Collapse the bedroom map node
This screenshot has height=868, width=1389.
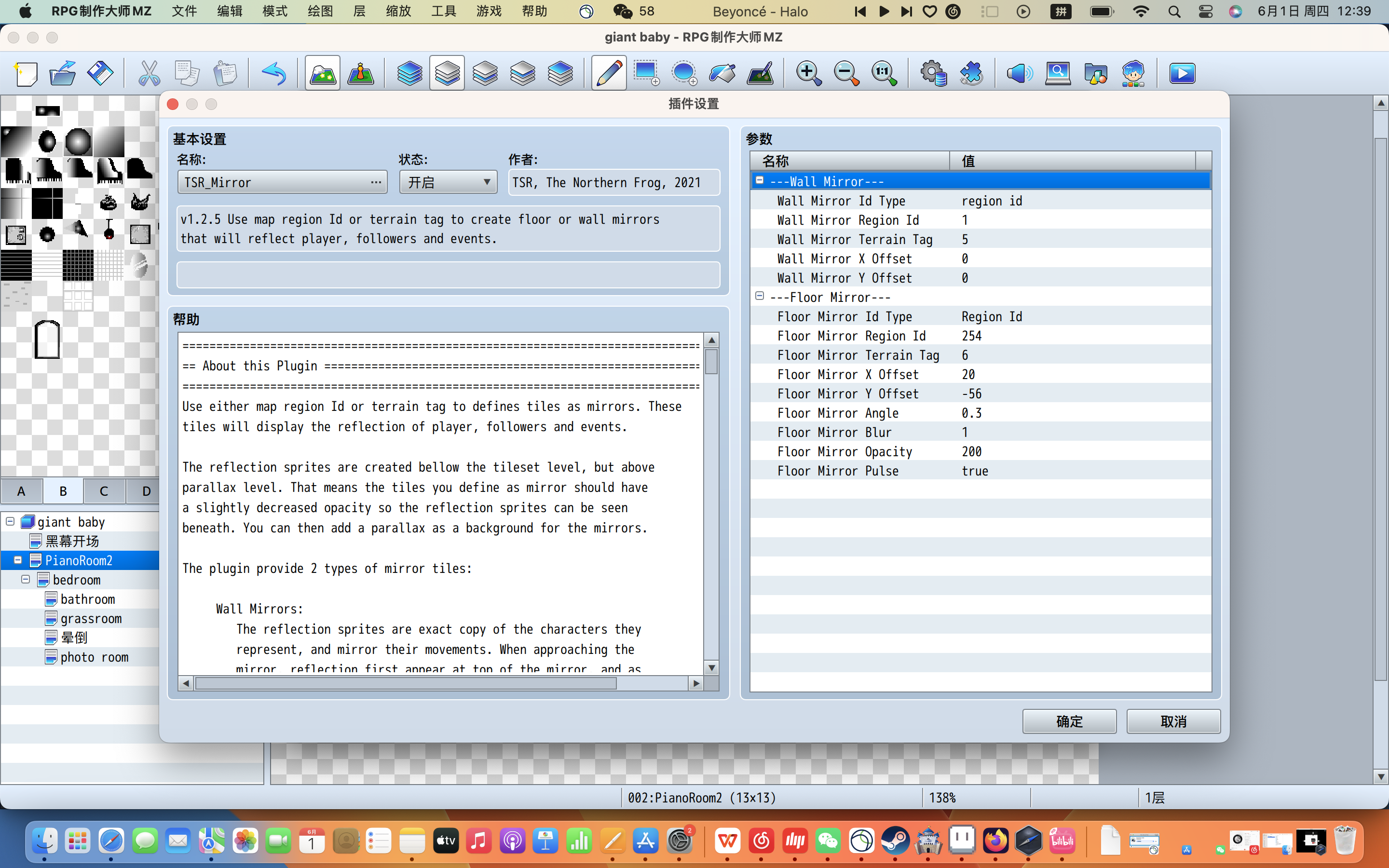25,579
